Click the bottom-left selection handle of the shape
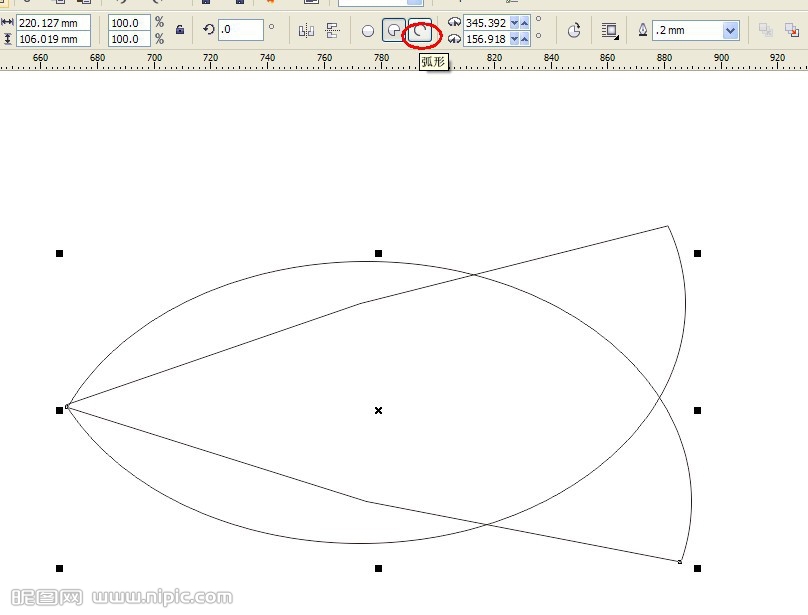This screenshot has width=808, height=615. click(x=59, y=568)
